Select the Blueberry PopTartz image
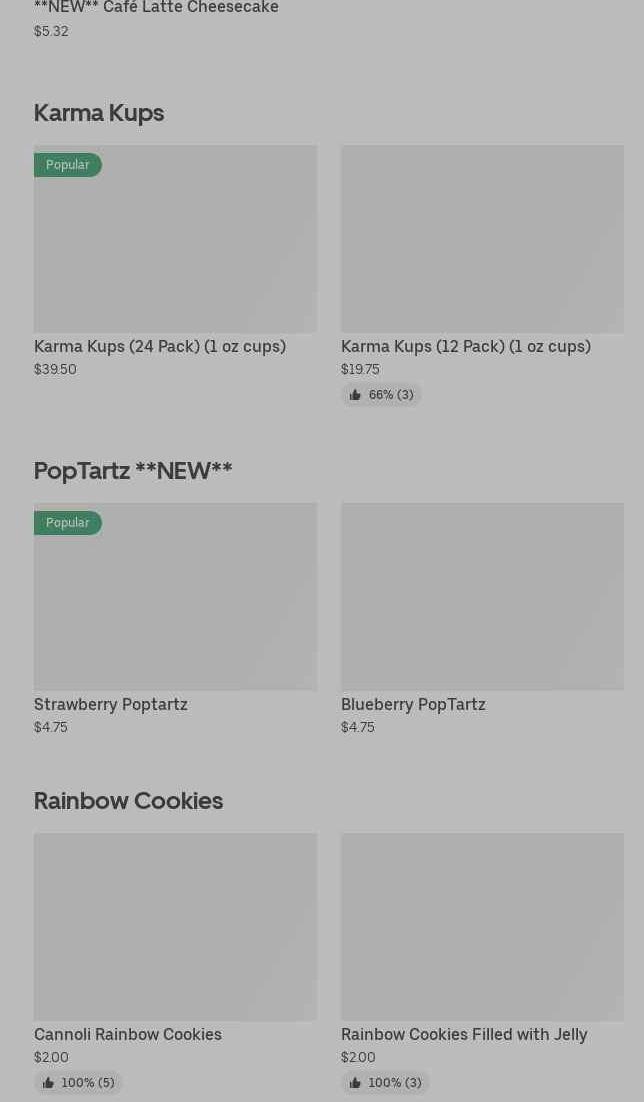 482,597
